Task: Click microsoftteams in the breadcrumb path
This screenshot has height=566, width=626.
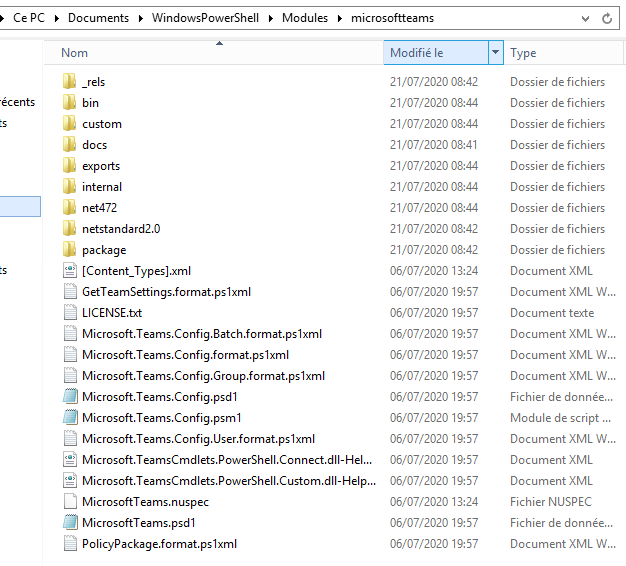Action: (x=392, y=18)
